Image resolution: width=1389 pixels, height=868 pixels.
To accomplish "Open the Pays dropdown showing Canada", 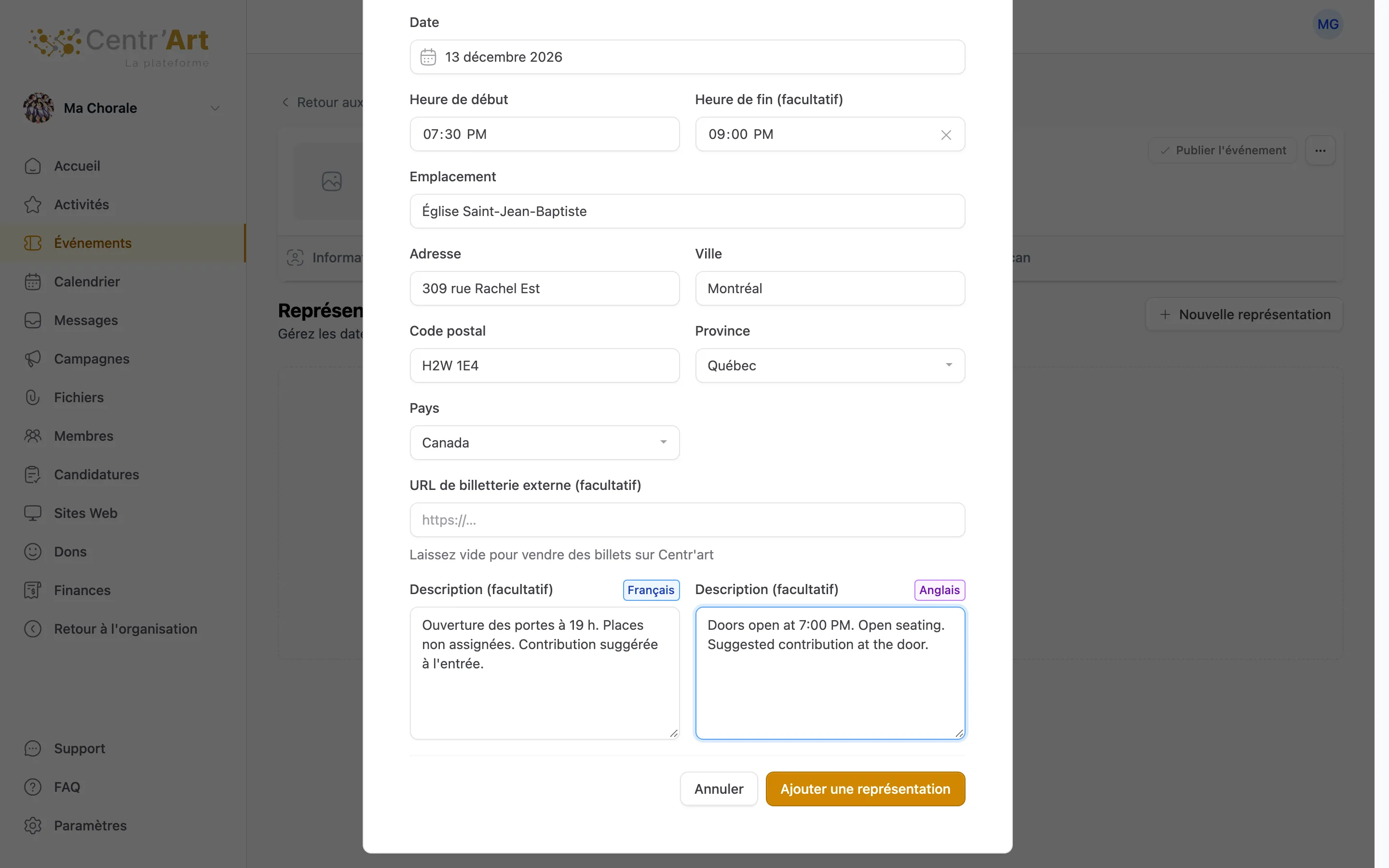I will coord(545,443).
